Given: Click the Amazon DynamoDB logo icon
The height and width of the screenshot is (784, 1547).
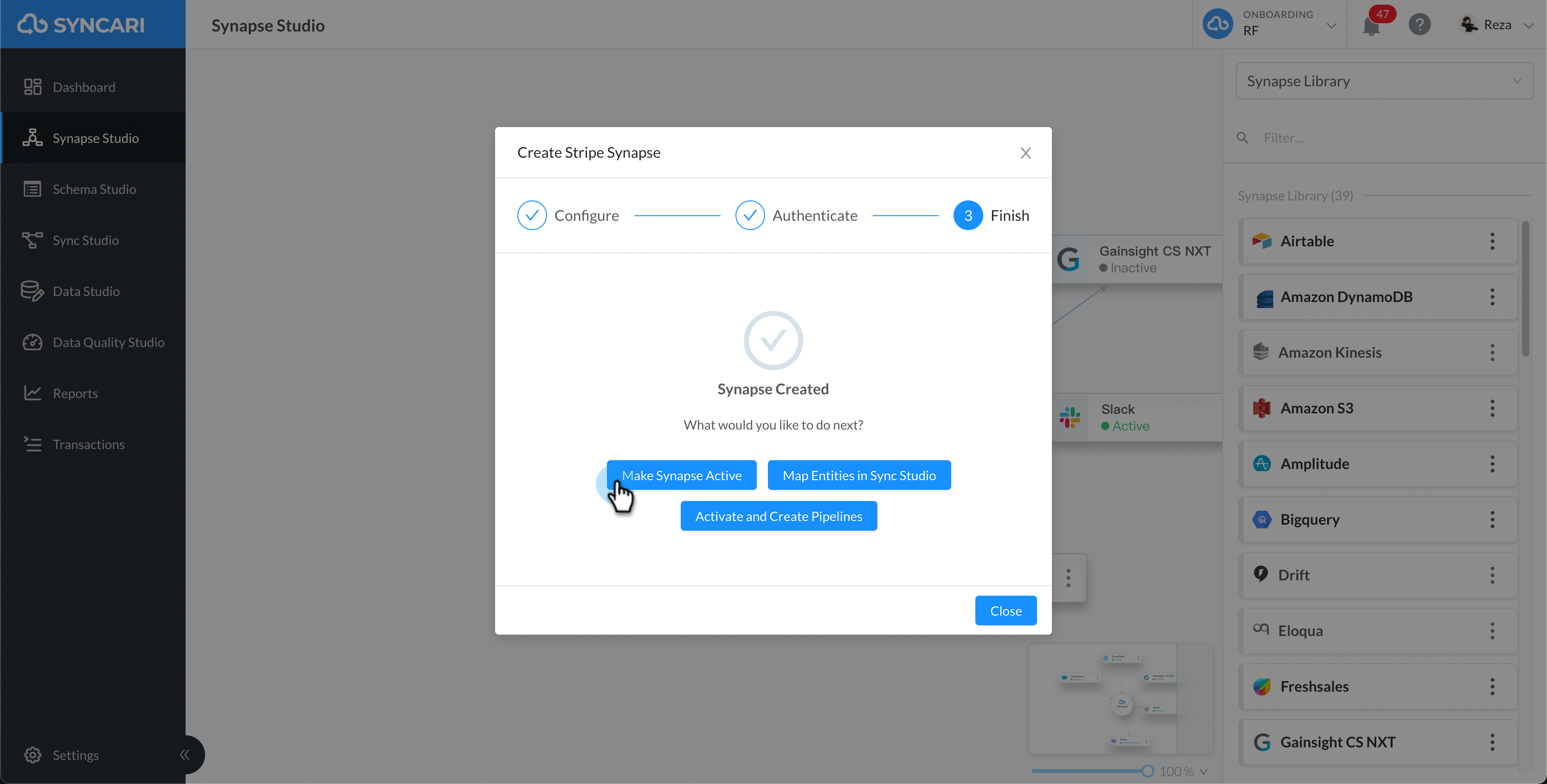Looking at the screenshot, I should tap(1264, 298).
